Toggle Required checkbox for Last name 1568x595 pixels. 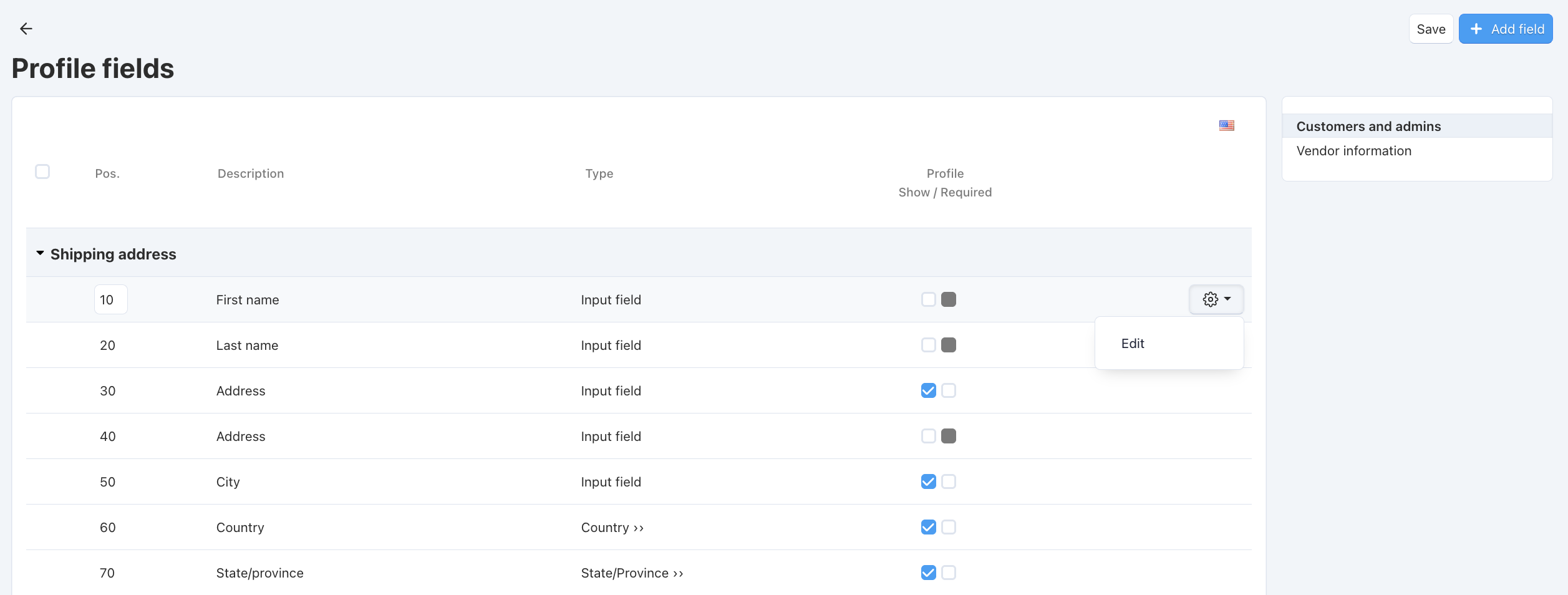[949, 345]
